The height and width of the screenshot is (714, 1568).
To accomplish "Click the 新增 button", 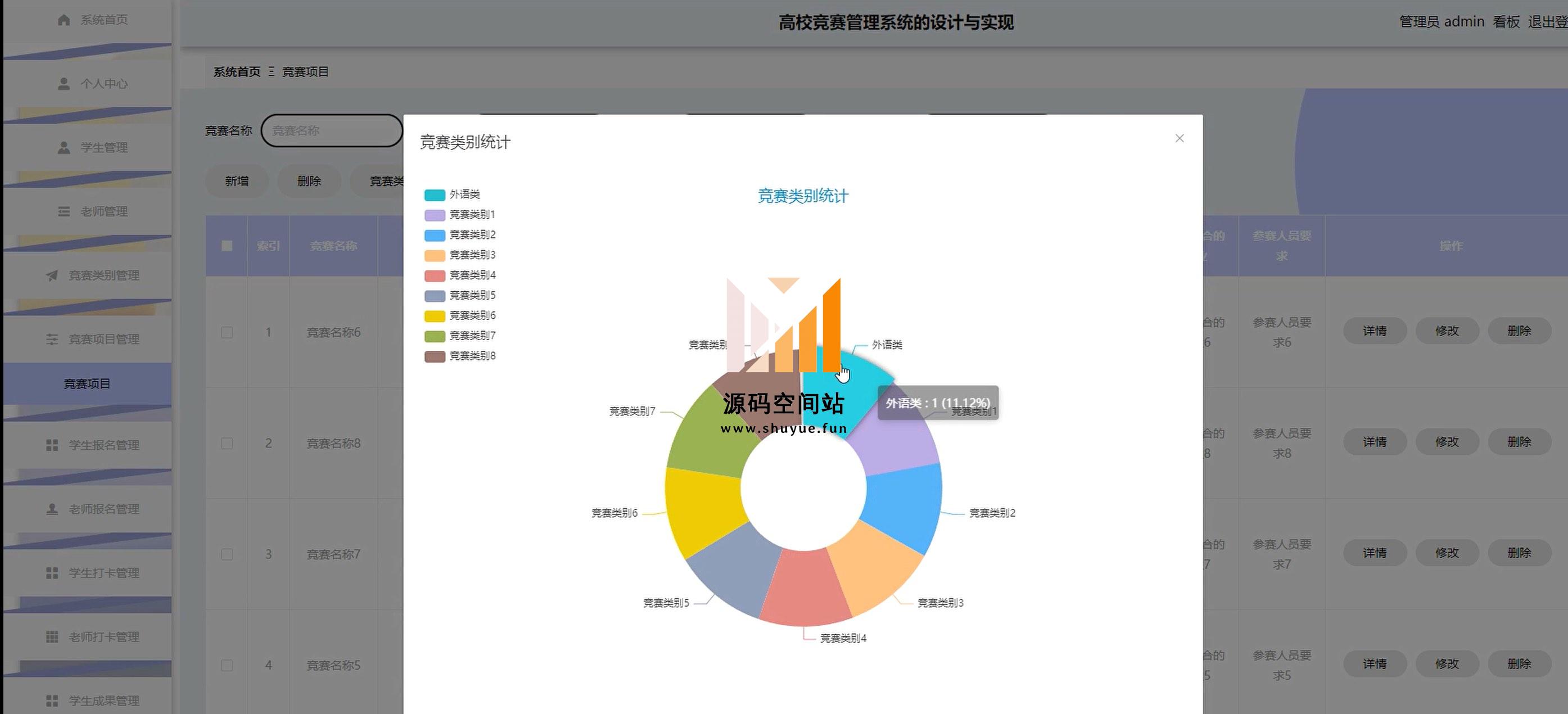I will 237,181.
